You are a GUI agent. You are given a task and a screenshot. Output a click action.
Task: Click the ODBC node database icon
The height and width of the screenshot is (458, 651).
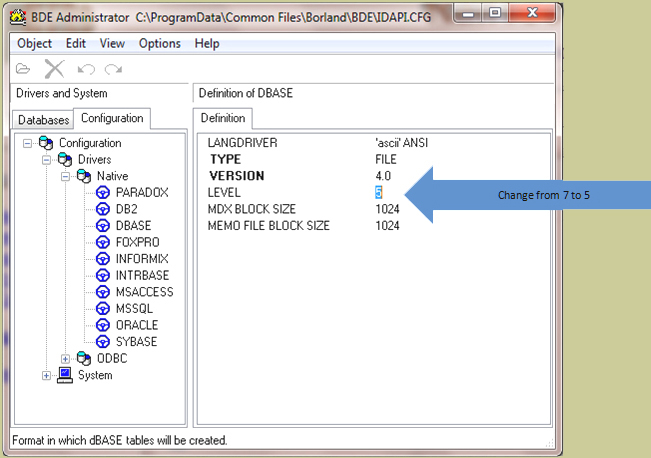[84, 358]
